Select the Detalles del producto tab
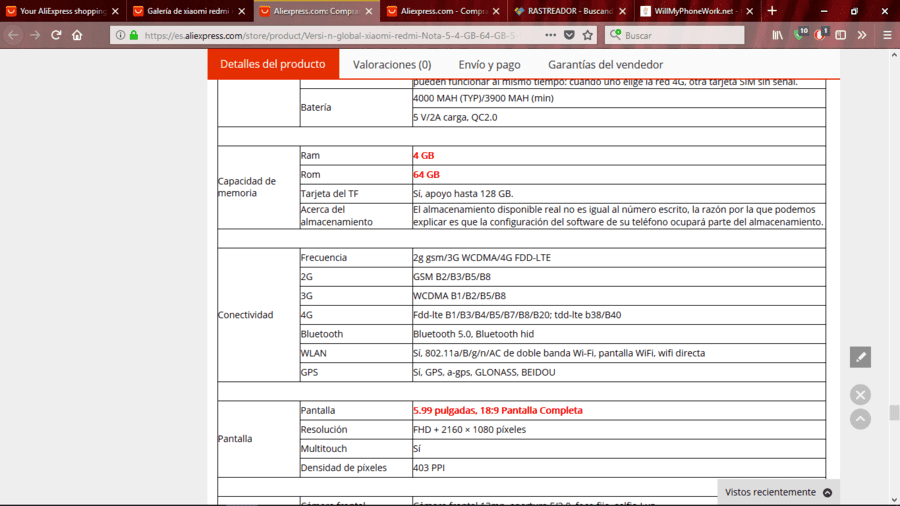 coord(273,64)
